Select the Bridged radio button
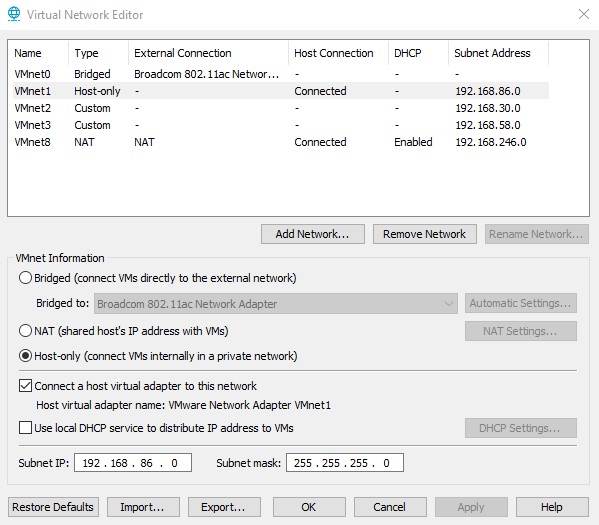Screen dimensions: 599x525 (25, 278)
